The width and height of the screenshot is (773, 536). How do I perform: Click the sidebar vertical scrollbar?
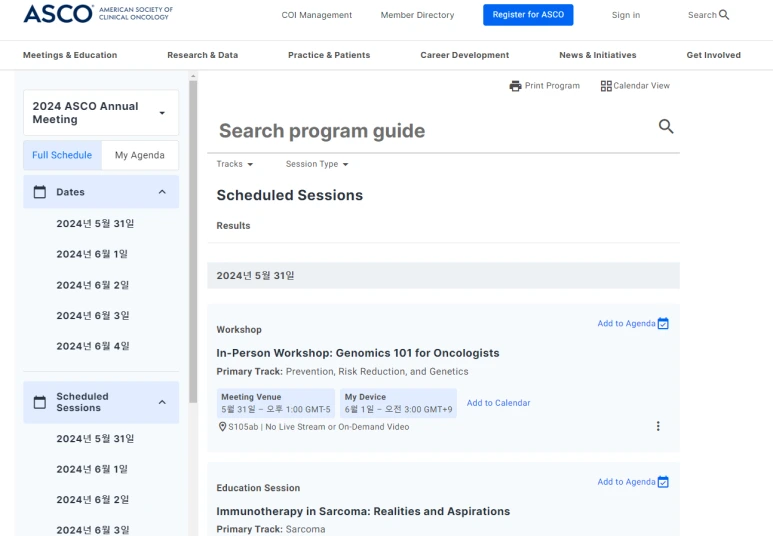click(193, 242)
